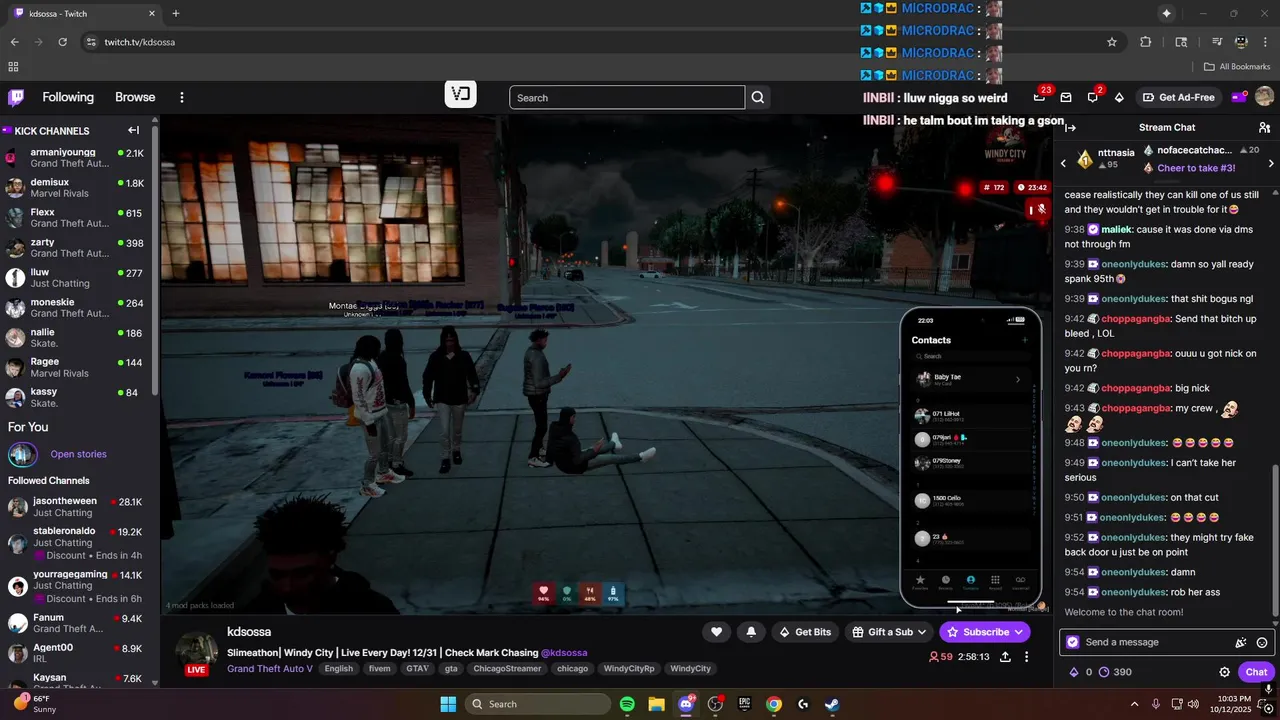
Task: Click the Open stories link
Action: point(78,454)
